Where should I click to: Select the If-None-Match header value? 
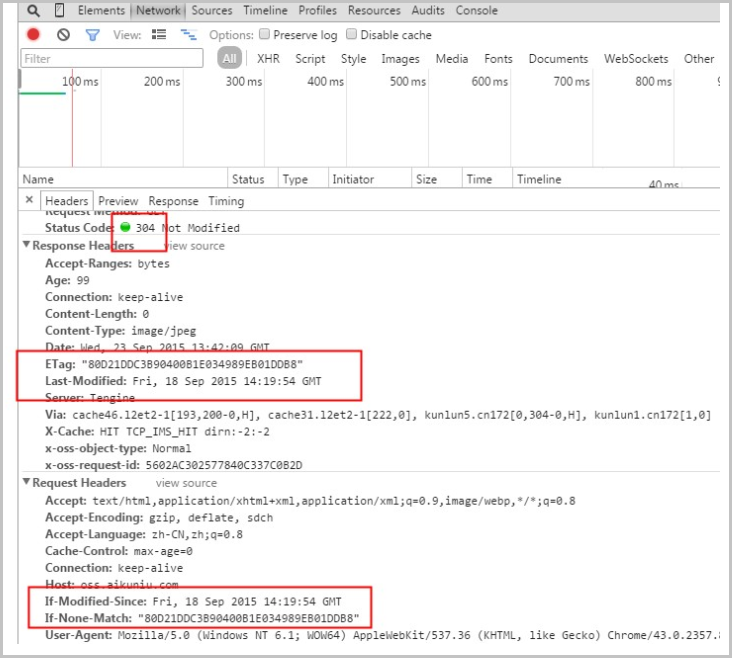tap(249, 618)
